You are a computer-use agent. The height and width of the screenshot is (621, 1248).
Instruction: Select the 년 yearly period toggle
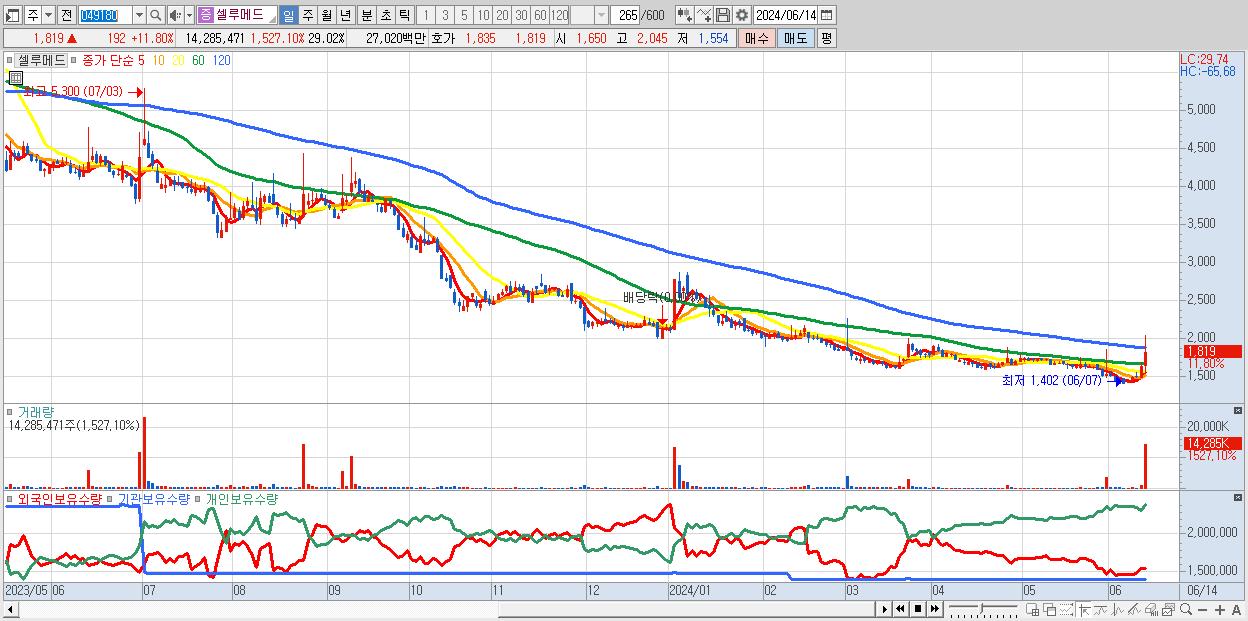point(345,16)
